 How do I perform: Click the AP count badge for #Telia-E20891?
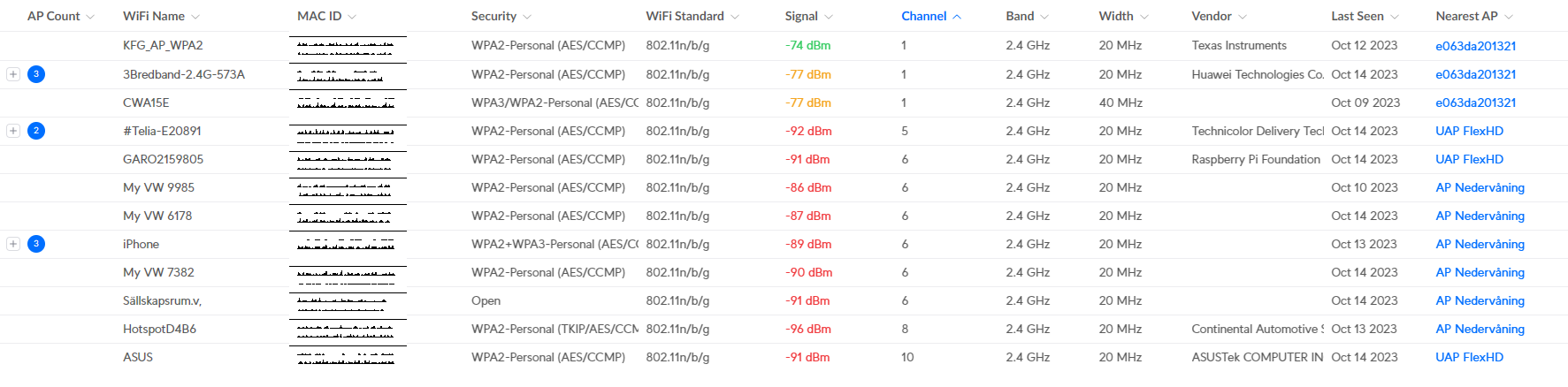coord(36,131)
